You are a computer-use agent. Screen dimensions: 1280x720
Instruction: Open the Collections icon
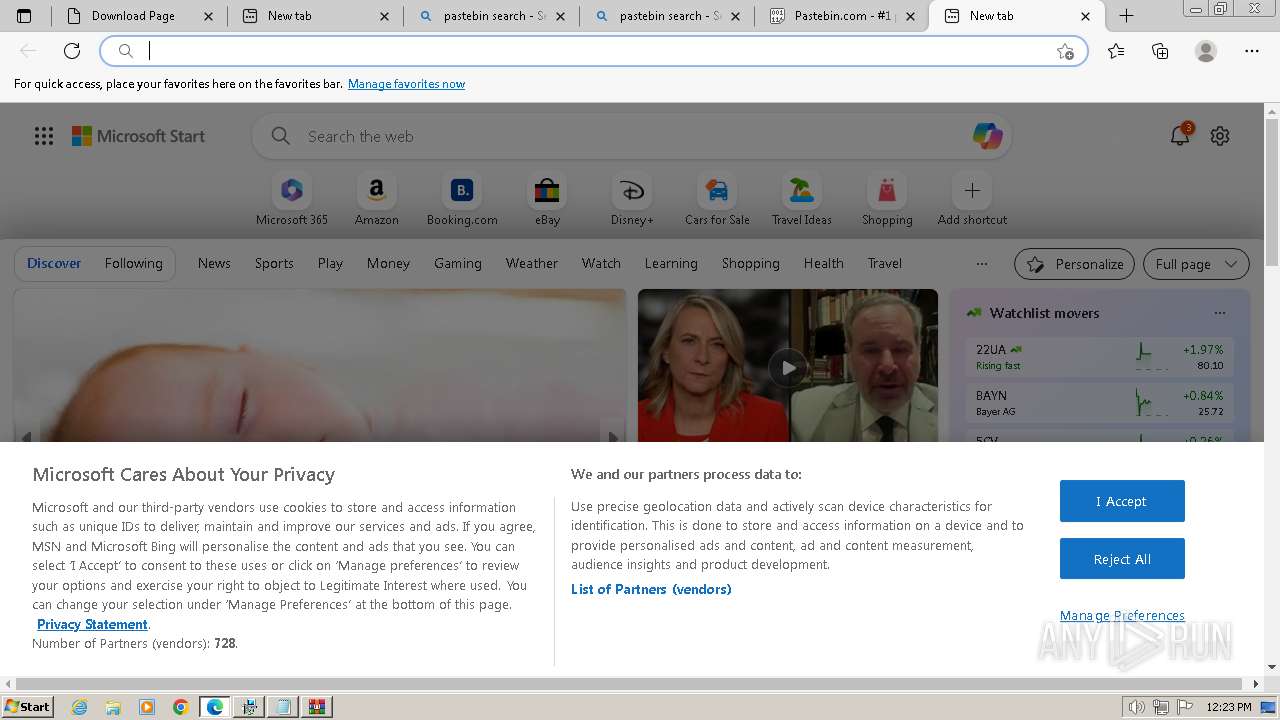pos(1160,51)
